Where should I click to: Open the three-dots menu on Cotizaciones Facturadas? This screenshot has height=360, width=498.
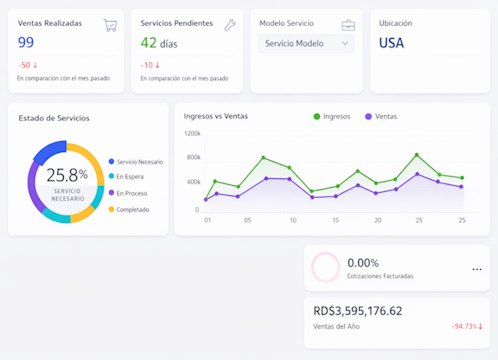pyautogui.click(x=477, y=269)
